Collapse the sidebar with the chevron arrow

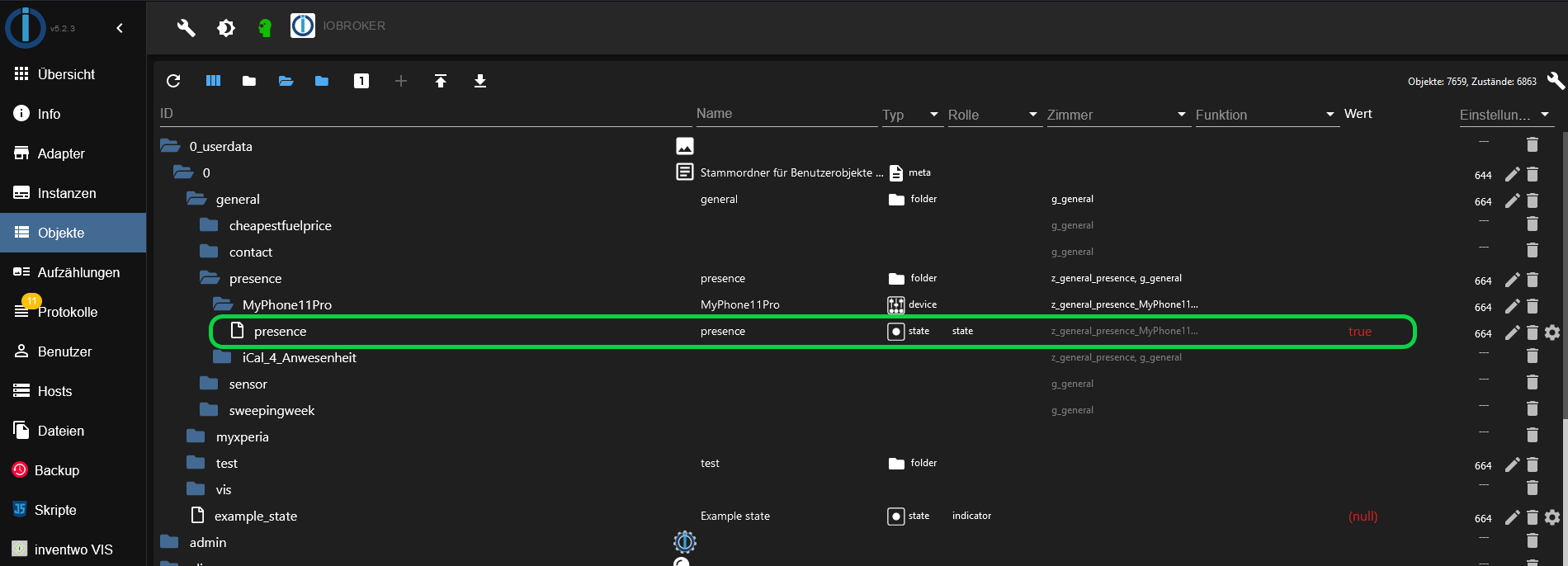pos(120,28)
